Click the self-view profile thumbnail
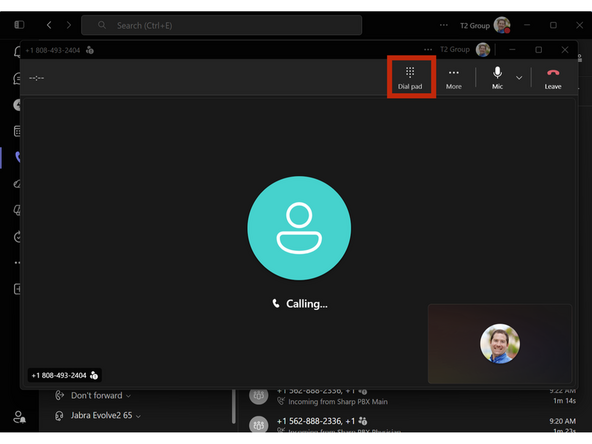Viewport: 592px width, 444px height. tap(500, 343)
